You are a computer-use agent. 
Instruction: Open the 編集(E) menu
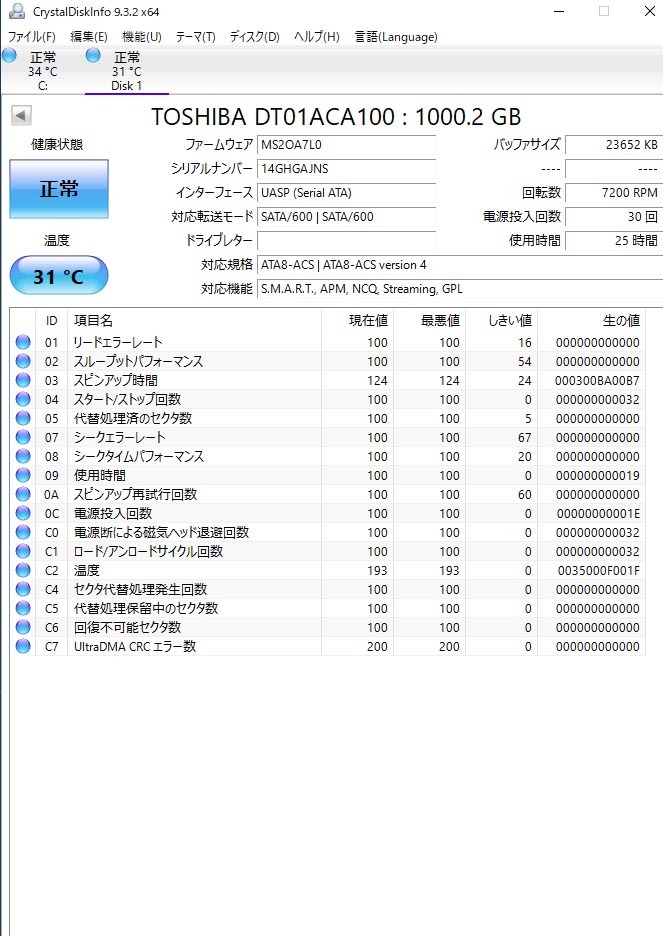[x=89, y=37]
